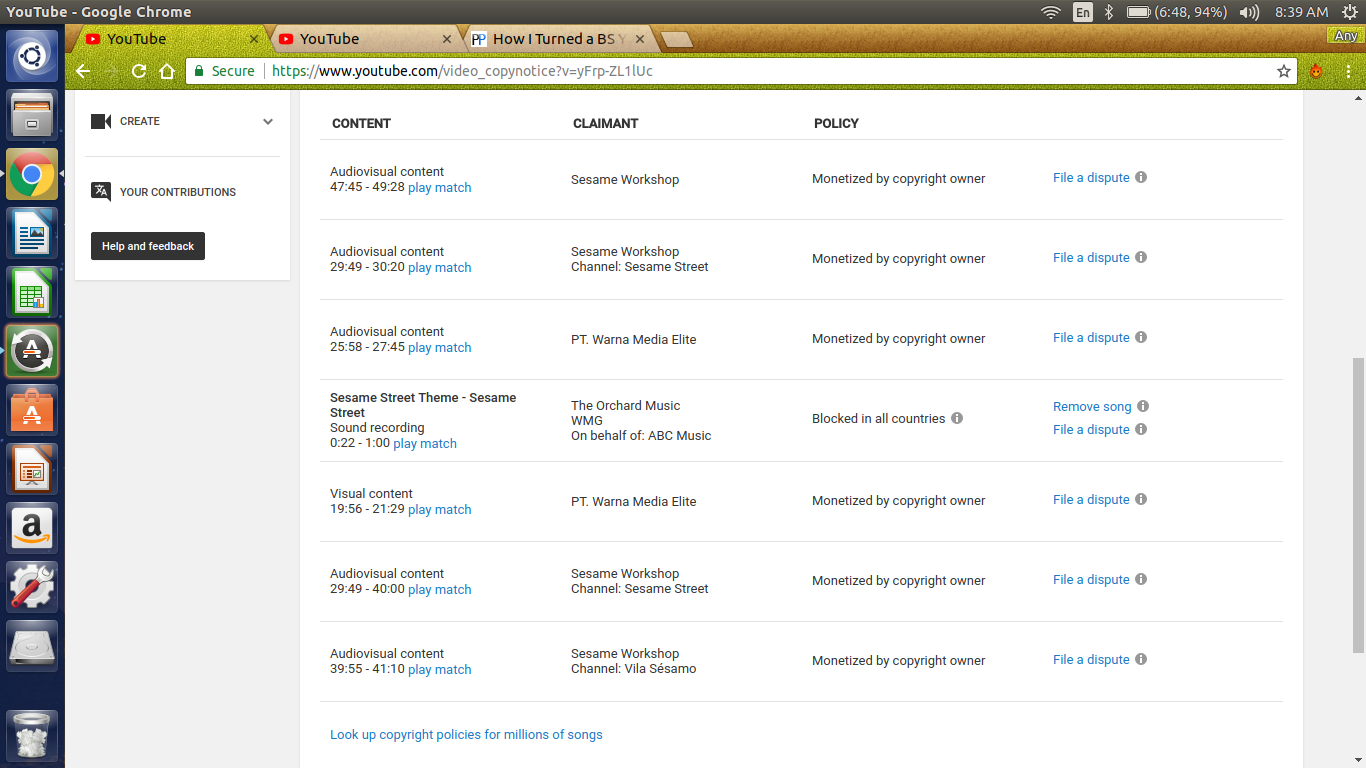Screen dimensions: 1366x768
Task: Open the power/session gear menu
Action: (x=1349, y=12)
